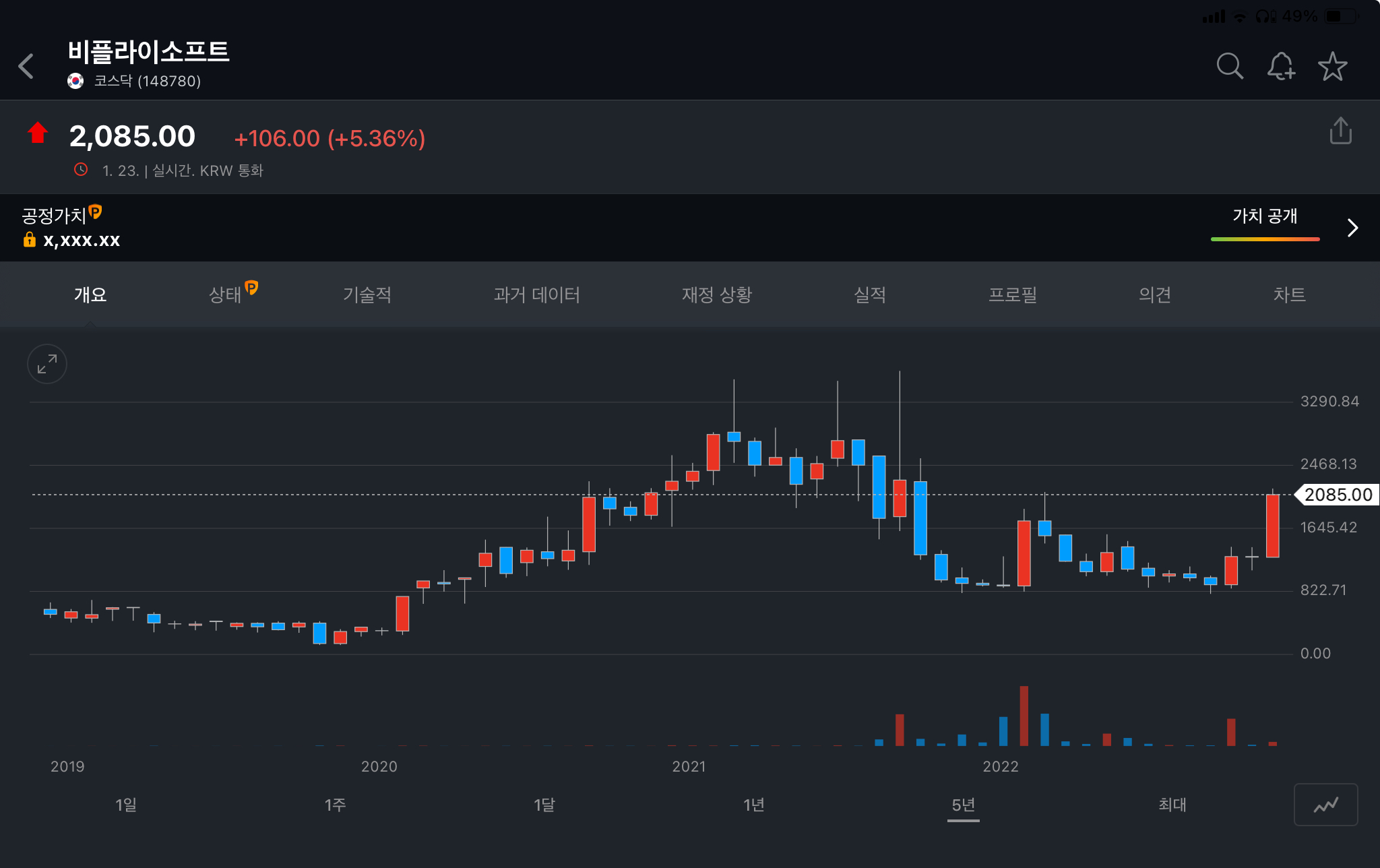The height and width of the screenshot is (868, 1380).
Task: Tap the 2021 label on time axis
Action: coord(689,767)
